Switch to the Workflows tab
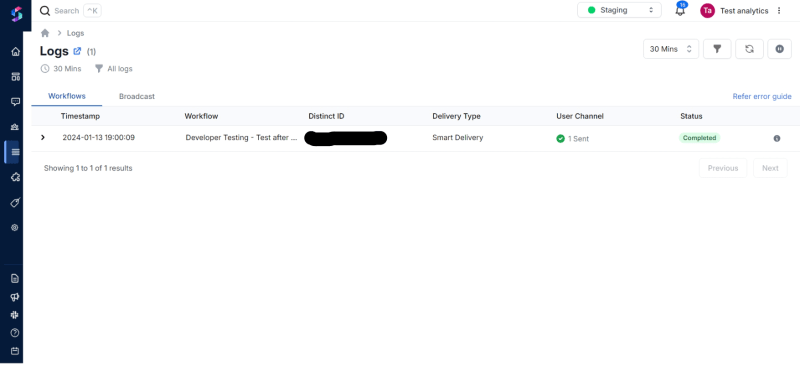 tap(67, 96)
